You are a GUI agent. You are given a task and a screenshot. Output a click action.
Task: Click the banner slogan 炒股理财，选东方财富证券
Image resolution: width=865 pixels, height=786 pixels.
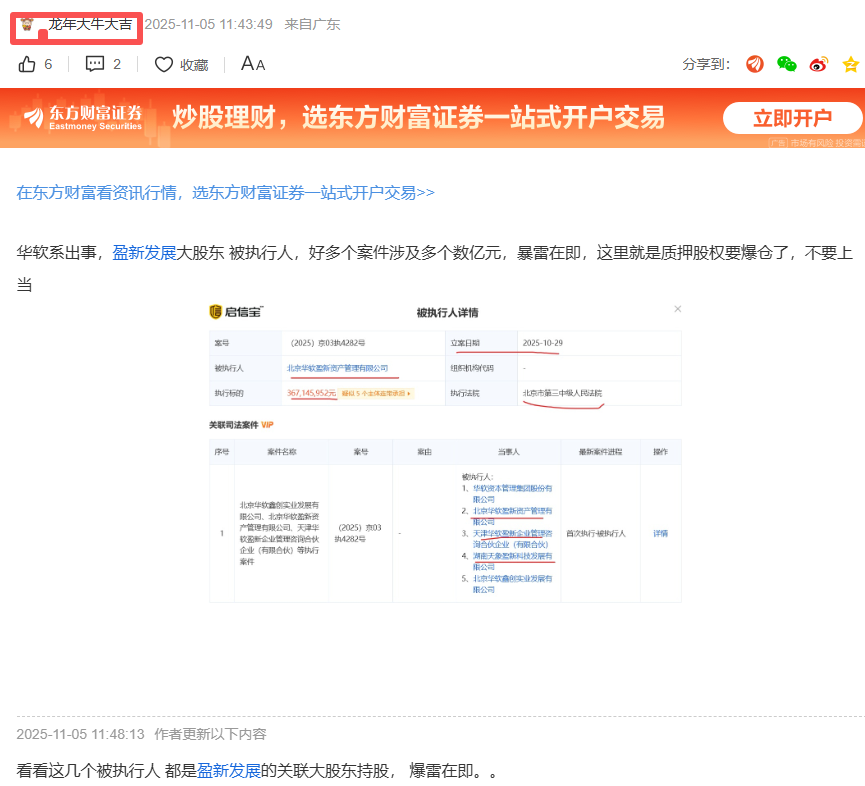(x=418, y=117)
